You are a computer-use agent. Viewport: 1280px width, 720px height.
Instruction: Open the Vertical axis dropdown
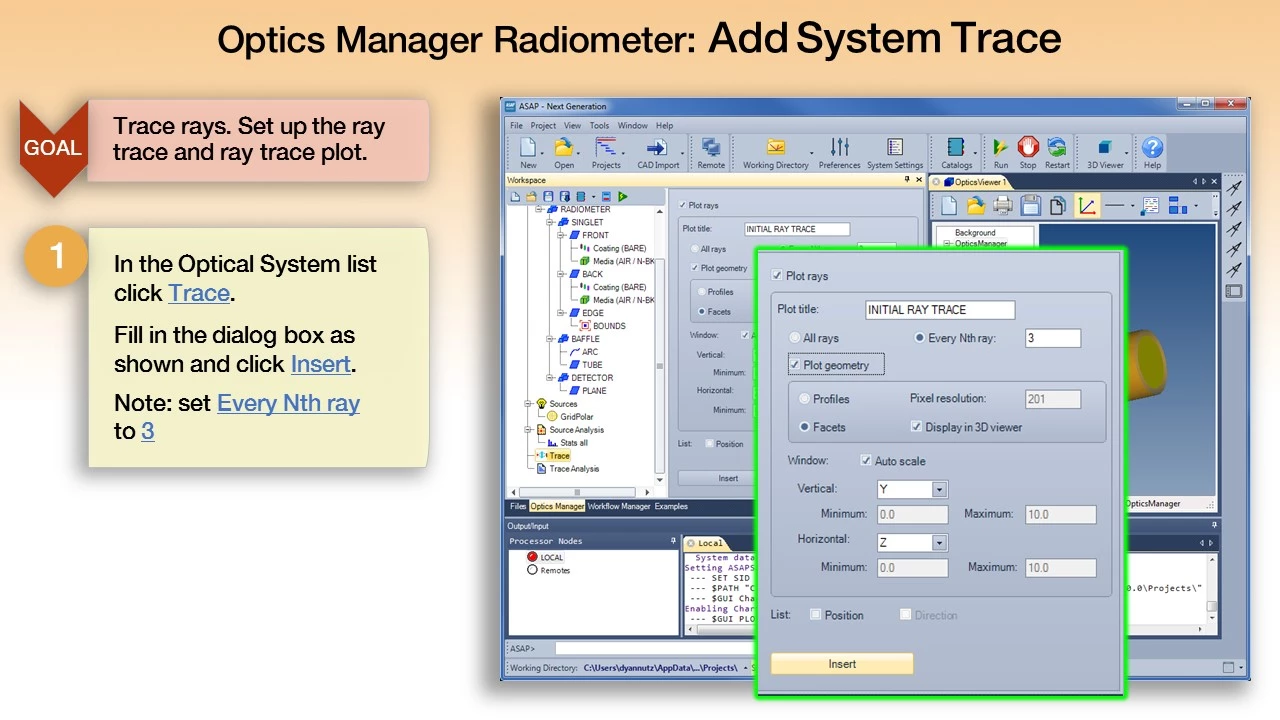click(938, 489)
